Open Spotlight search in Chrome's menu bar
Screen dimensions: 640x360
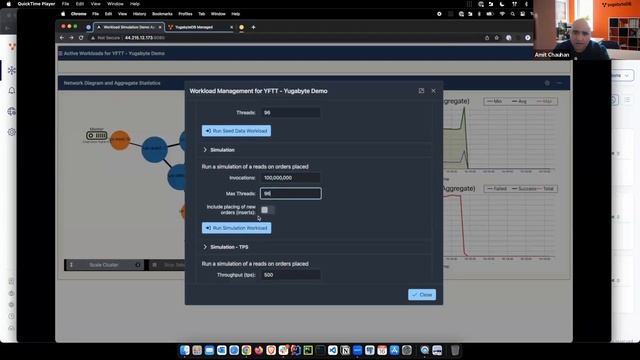512,14
